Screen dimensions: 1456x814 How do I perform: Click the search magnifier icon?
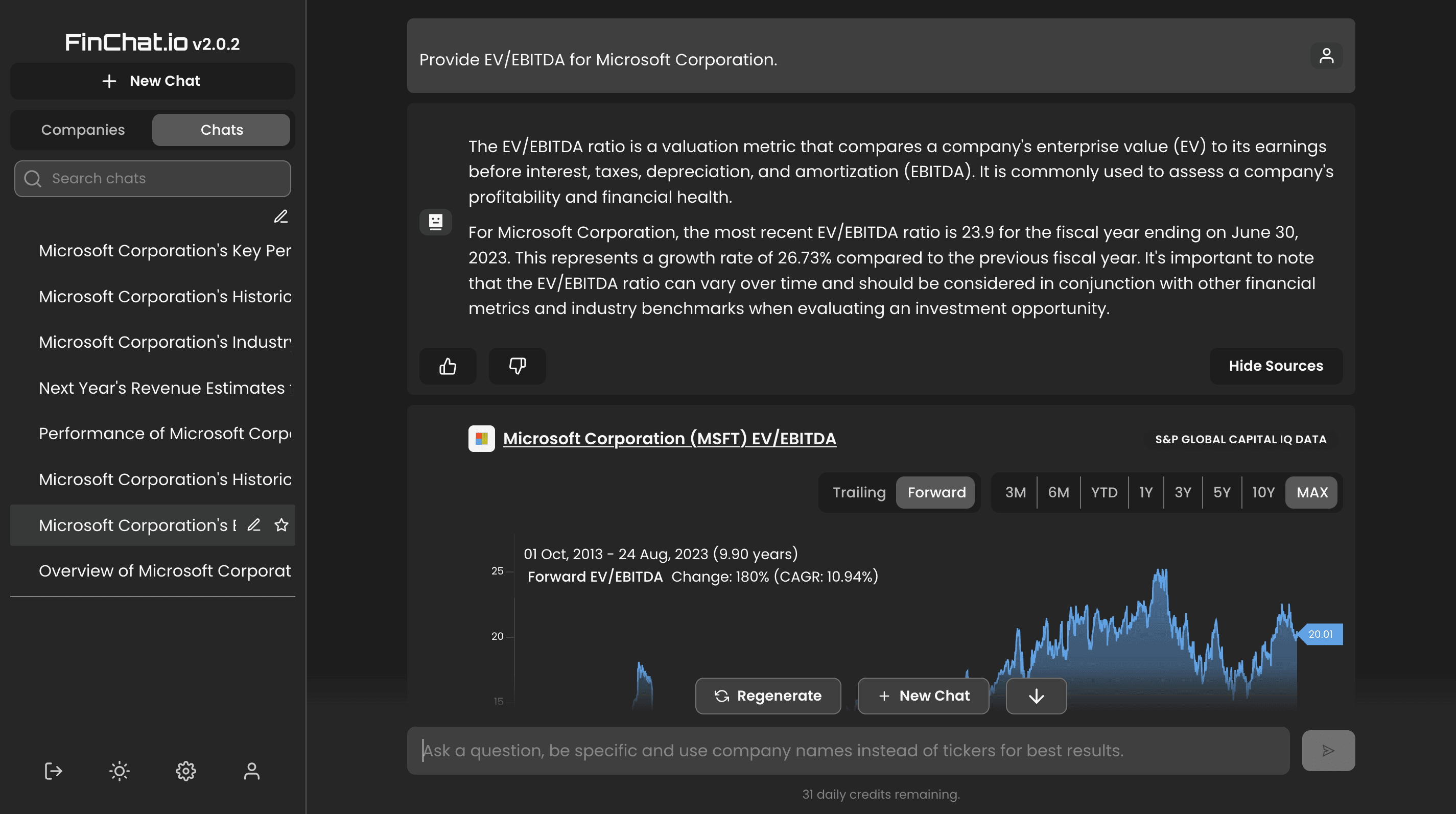pos(33,179)
